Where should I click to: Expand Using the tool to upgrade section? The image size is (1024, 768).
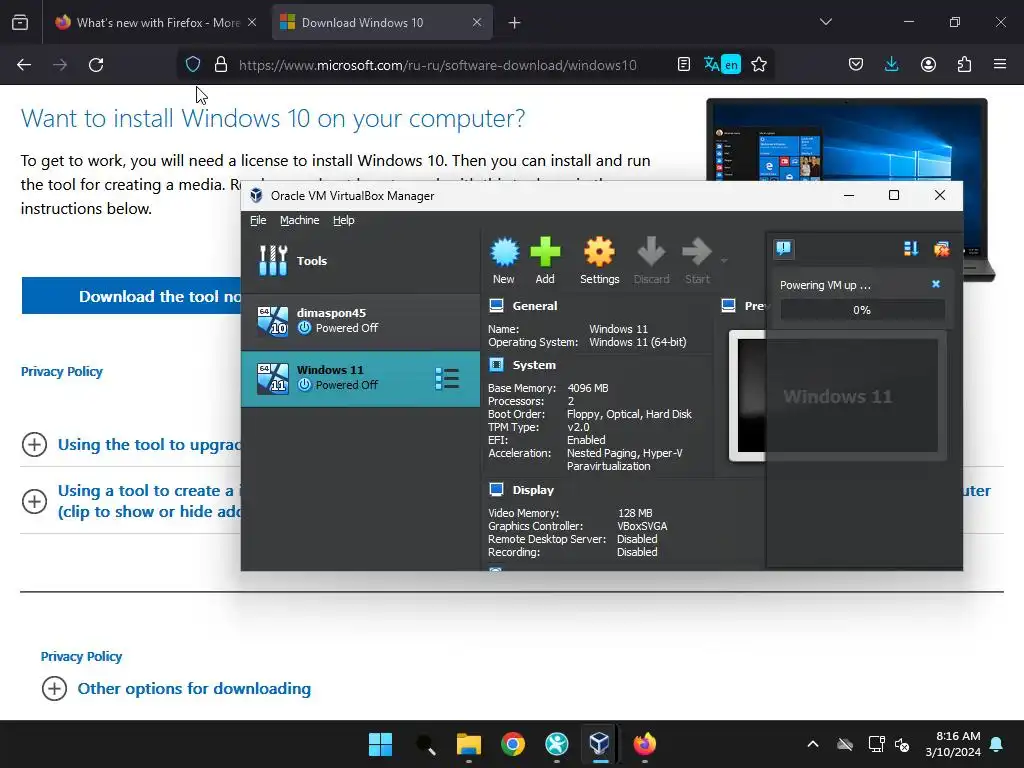(131, 445)
